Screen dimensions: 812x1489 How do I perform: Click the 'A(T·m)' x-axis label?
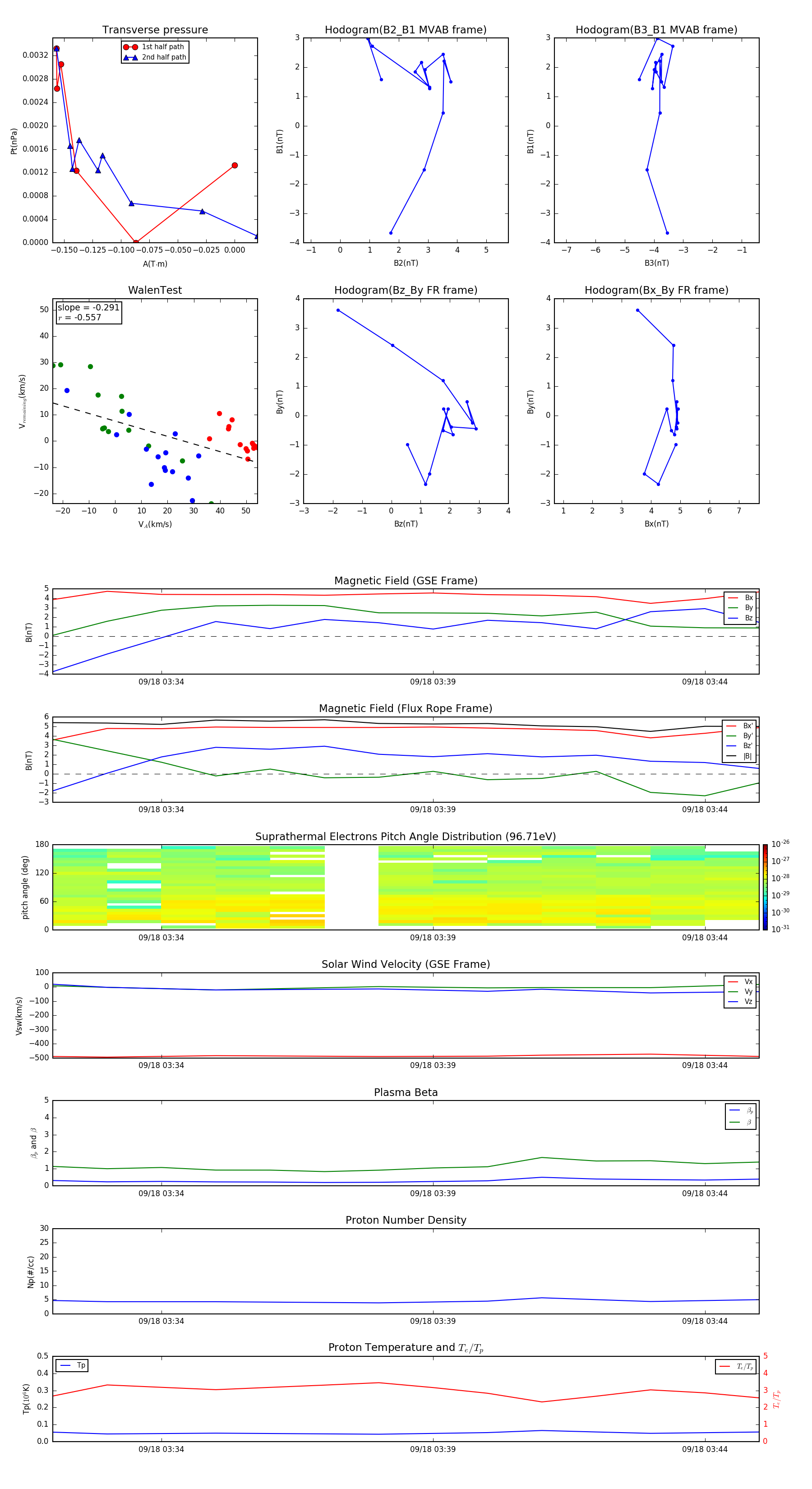coord(155,264)
